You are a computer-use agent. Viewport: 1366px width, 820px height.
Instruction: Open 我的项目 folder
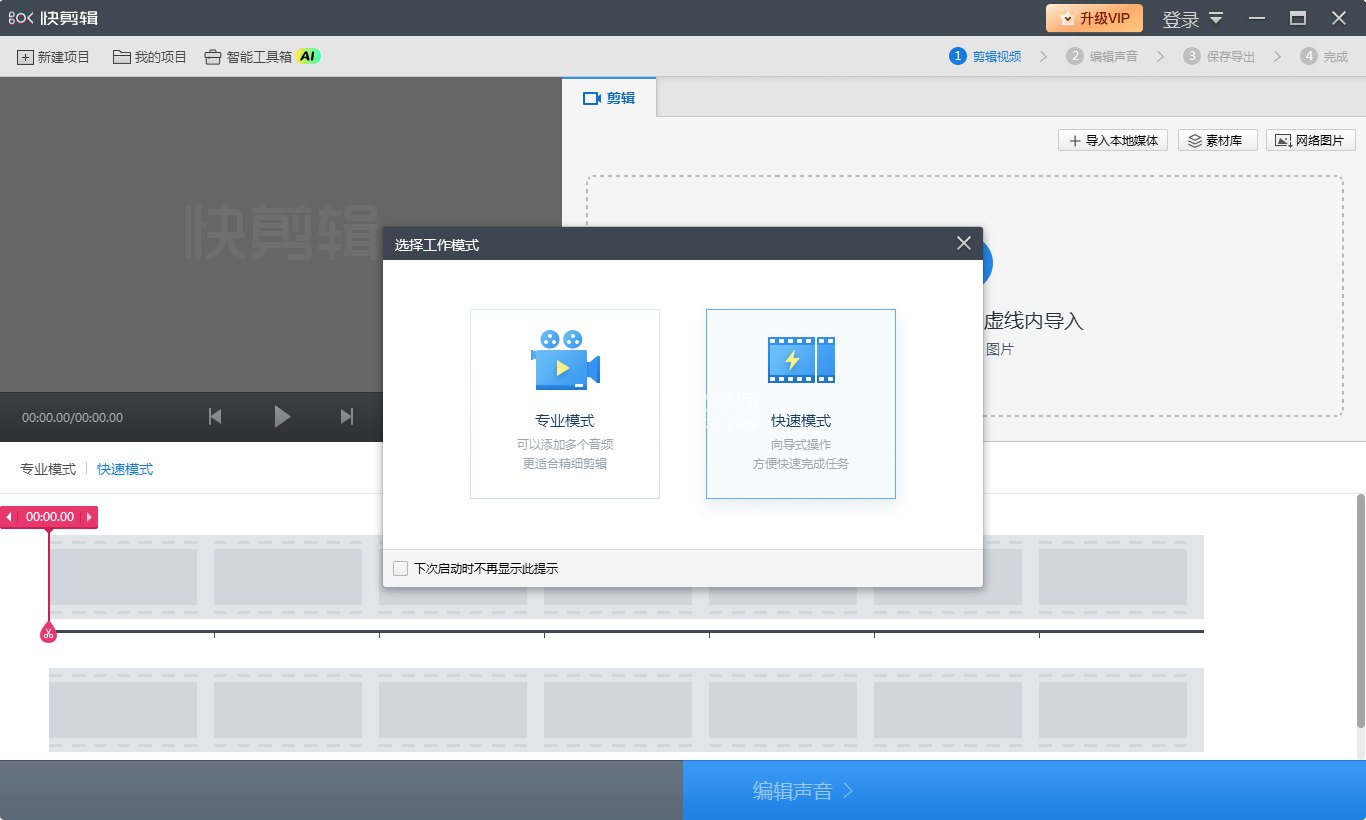[150, 57]
